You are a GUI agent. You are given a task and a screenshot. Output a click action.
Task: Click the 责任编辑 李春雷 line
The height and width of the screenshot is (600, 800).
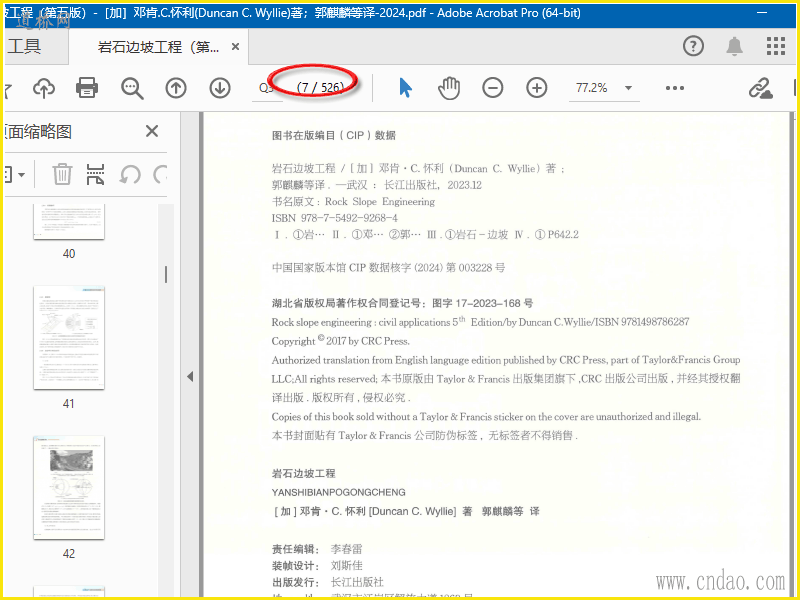click(317, 549)
